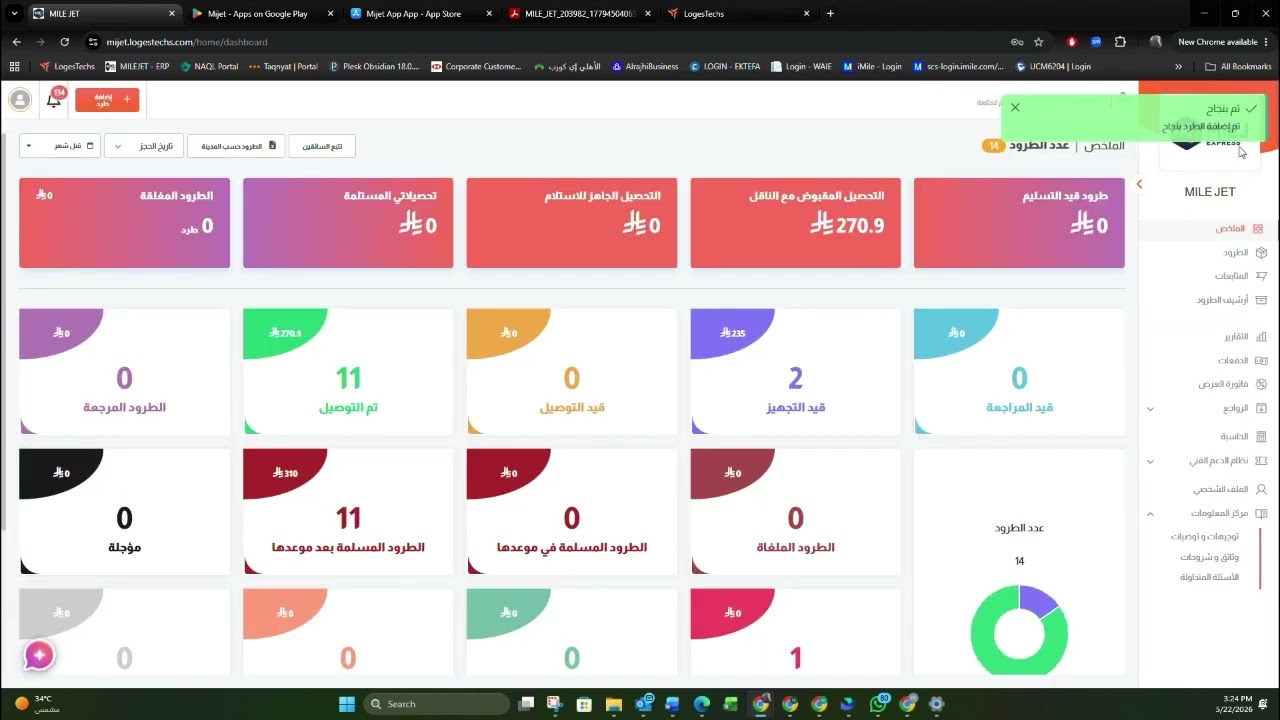Open the MILEJET - ERP bookmark

click(138, 66)
